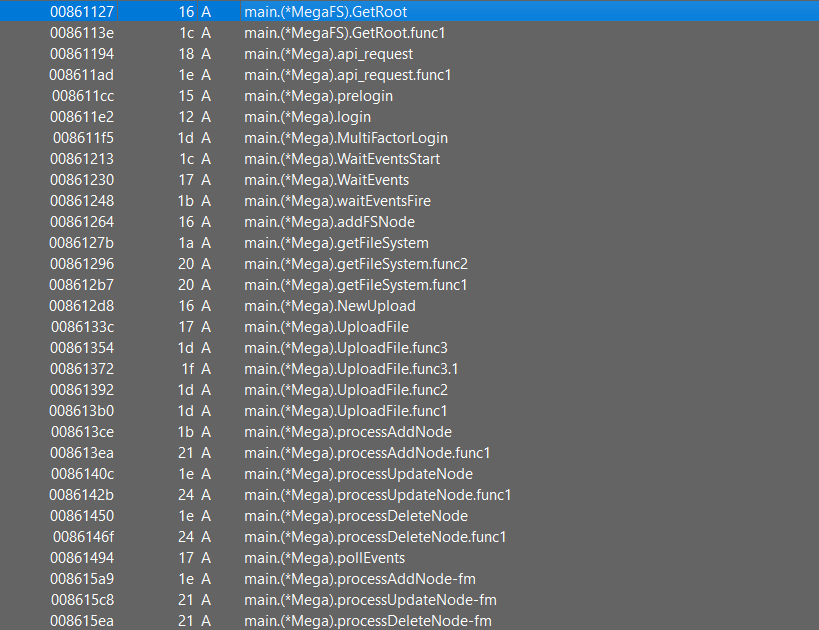Select main.(*Mega).processUpdateNode-fm row

click(410, 600)
